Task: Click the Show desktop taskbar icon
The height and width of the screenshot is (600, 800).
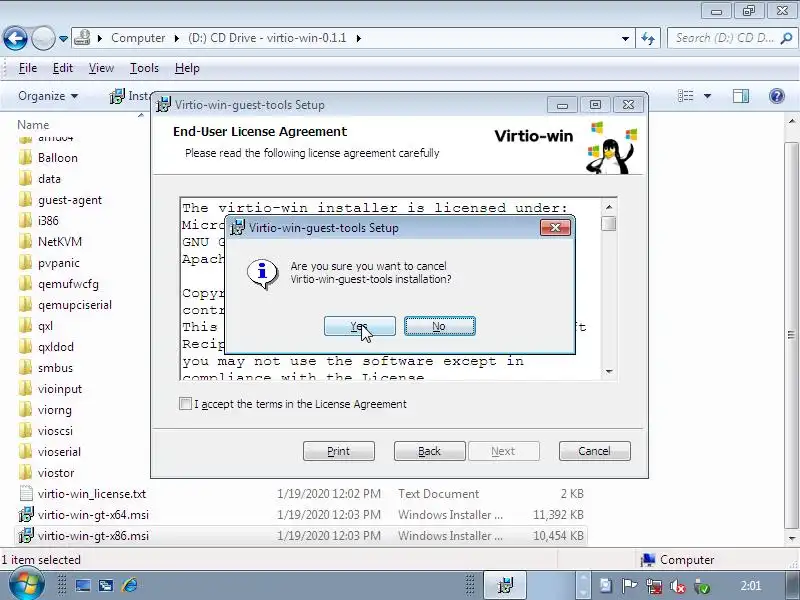Action: point(83,585)
